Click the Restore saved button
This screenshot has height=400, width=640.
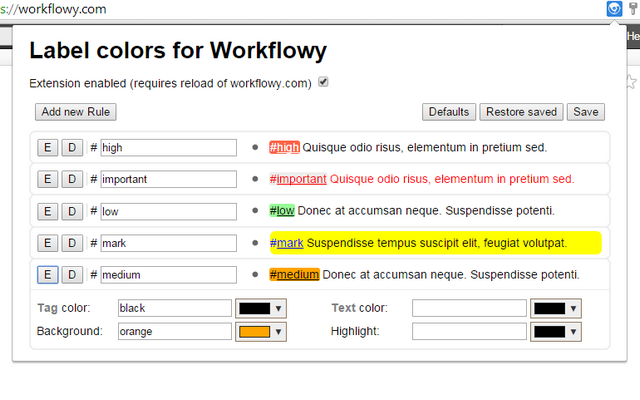(521, 112)
